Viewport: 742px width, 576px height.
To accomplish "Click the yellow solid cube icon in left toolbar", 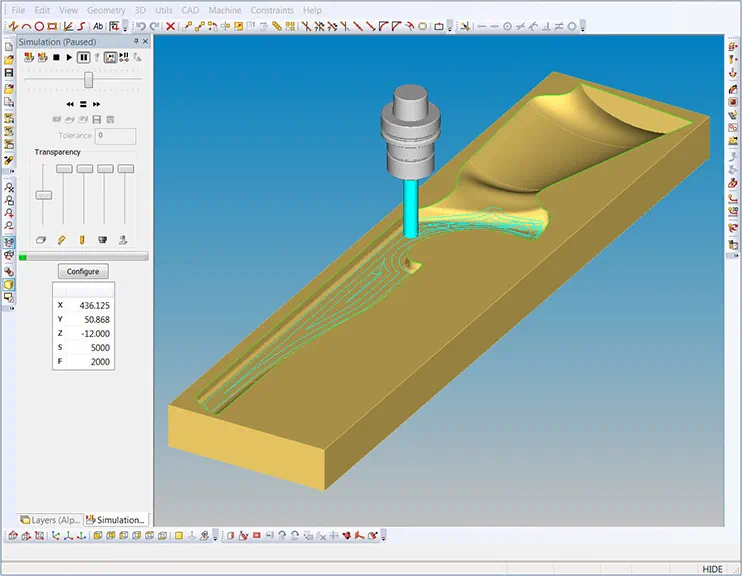I will coord(9,284).
